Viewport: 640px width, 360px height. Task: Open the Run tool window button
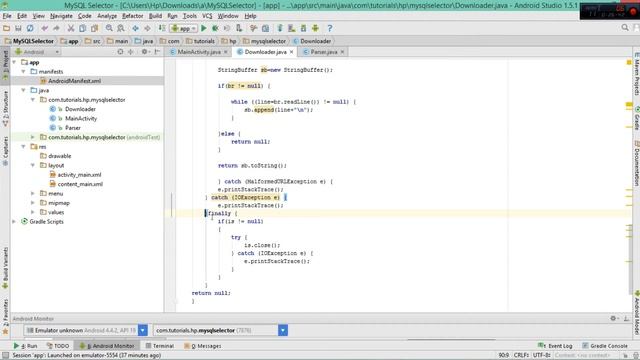point(26,346)
